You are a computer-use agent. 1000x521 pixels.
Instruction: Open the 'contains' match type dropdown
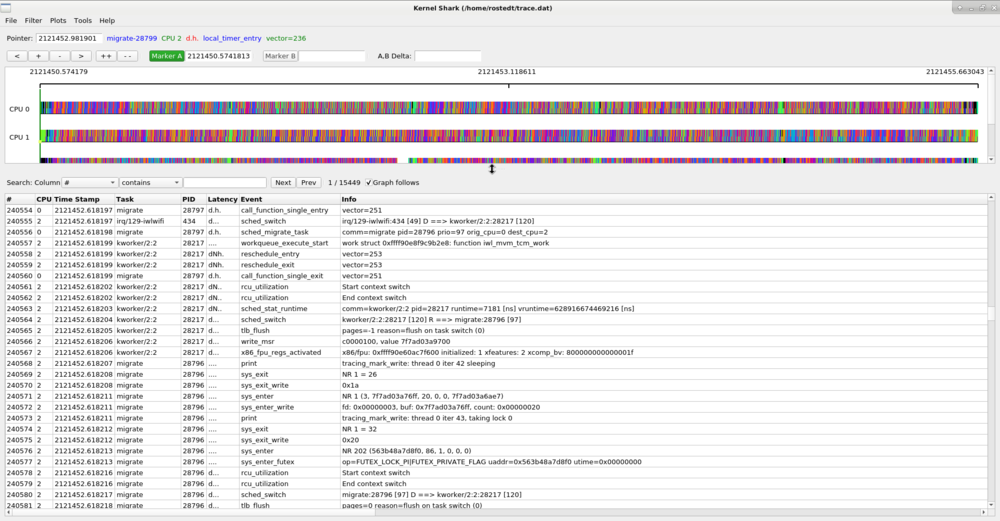coord(151,182)
